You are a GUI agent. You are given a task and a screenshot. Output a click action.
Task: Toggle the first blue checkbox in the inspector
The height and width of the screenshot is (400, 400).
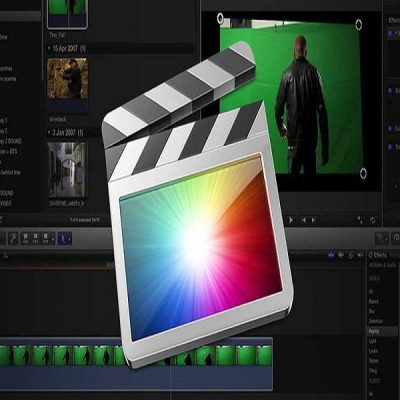click(390, 33)
